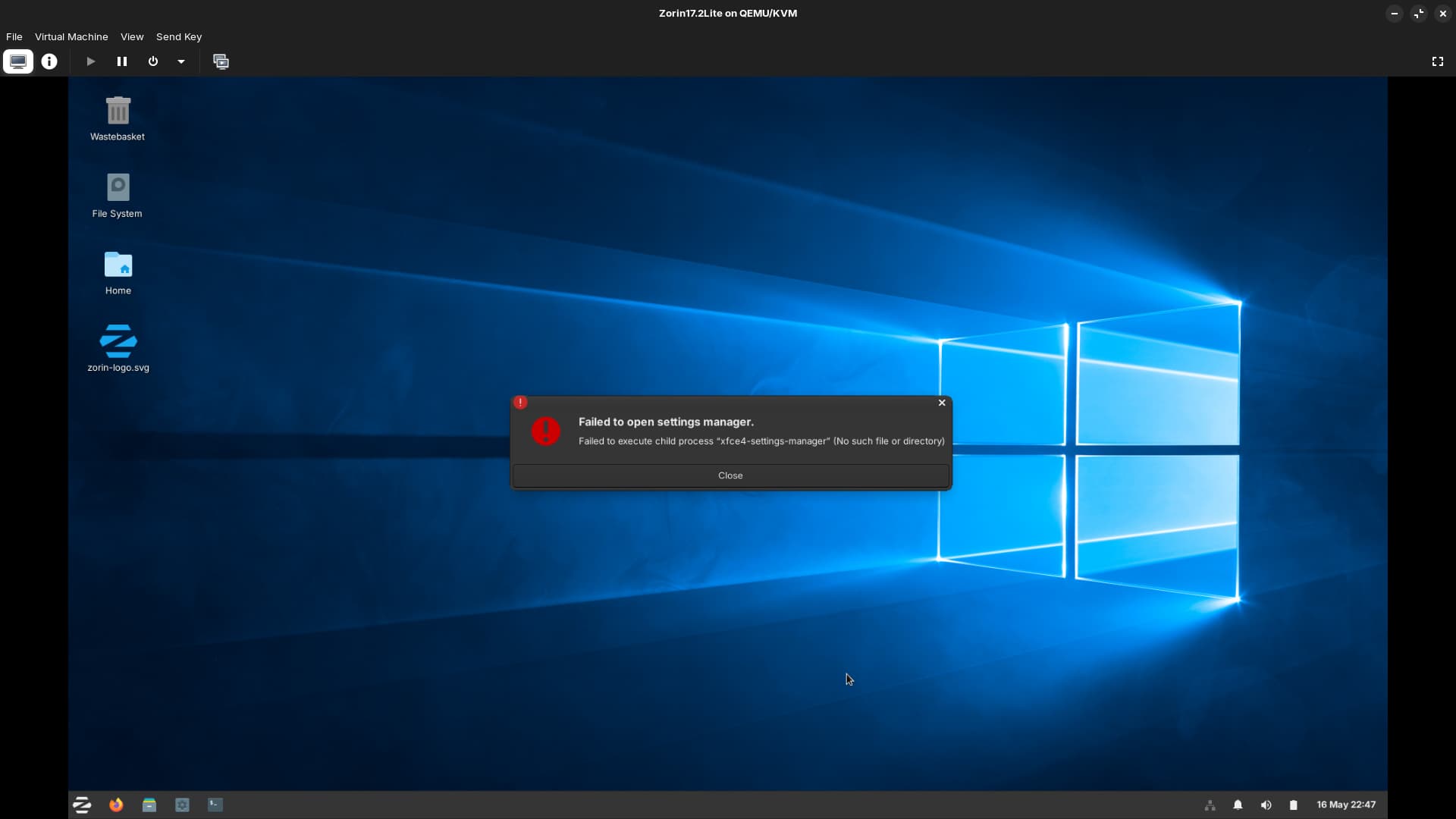1456x819 pixels.
Task: Launch Firefox from the taskbar
Action: tap(116, 805)
